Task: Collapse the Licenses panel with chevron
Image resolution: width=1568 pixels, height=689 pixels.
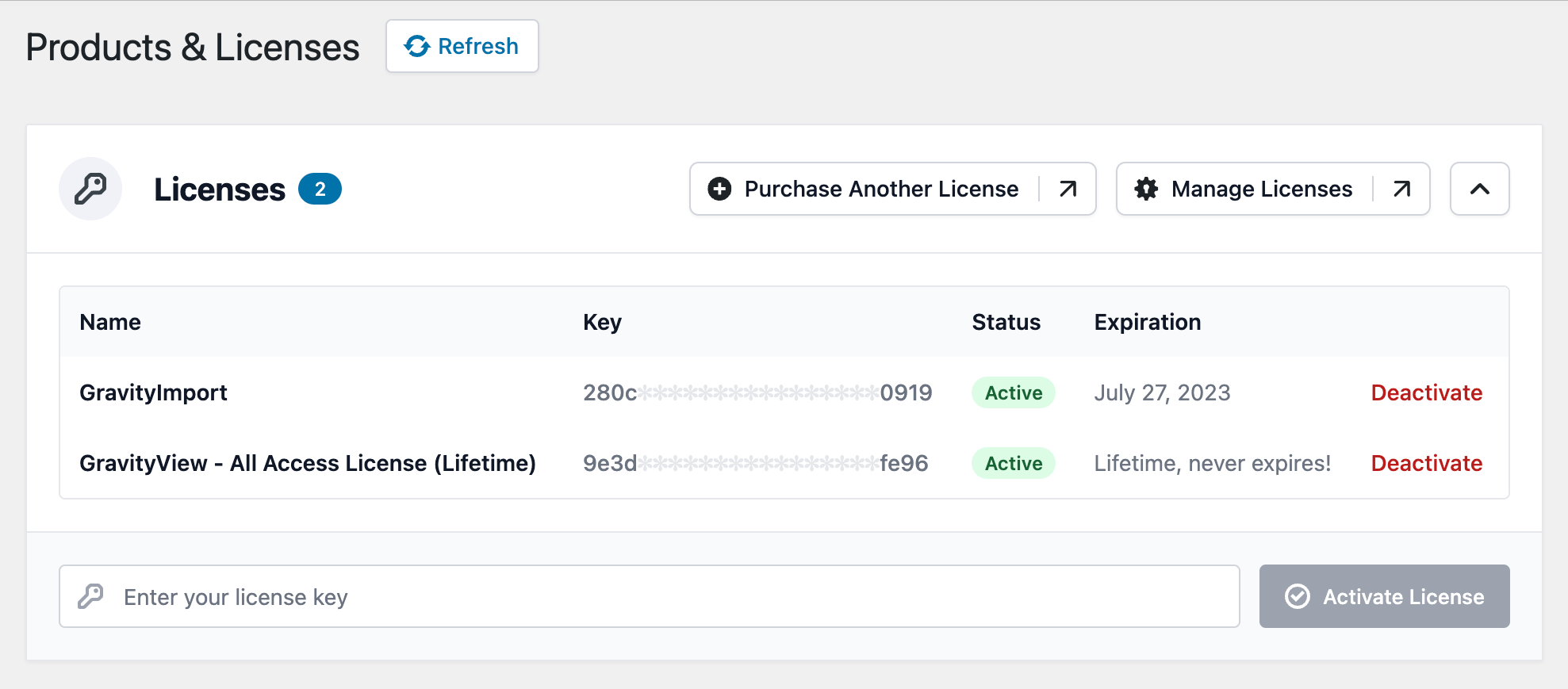Action: click(x=1479, y=189)
